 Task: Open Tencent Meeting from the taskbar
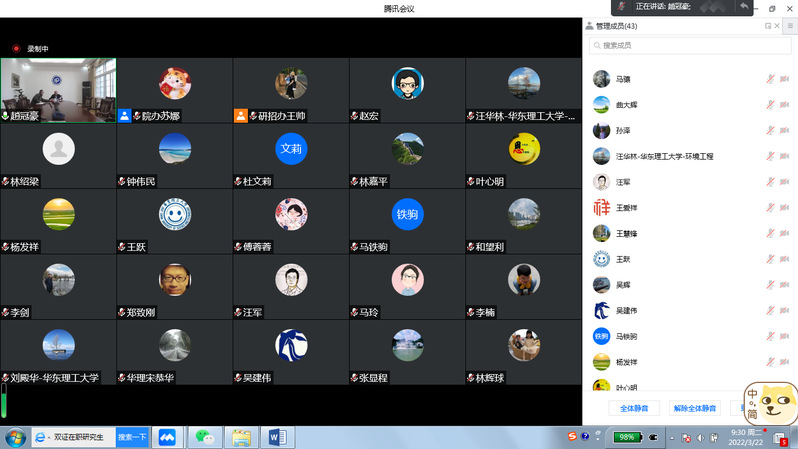[x=167, y=437]
